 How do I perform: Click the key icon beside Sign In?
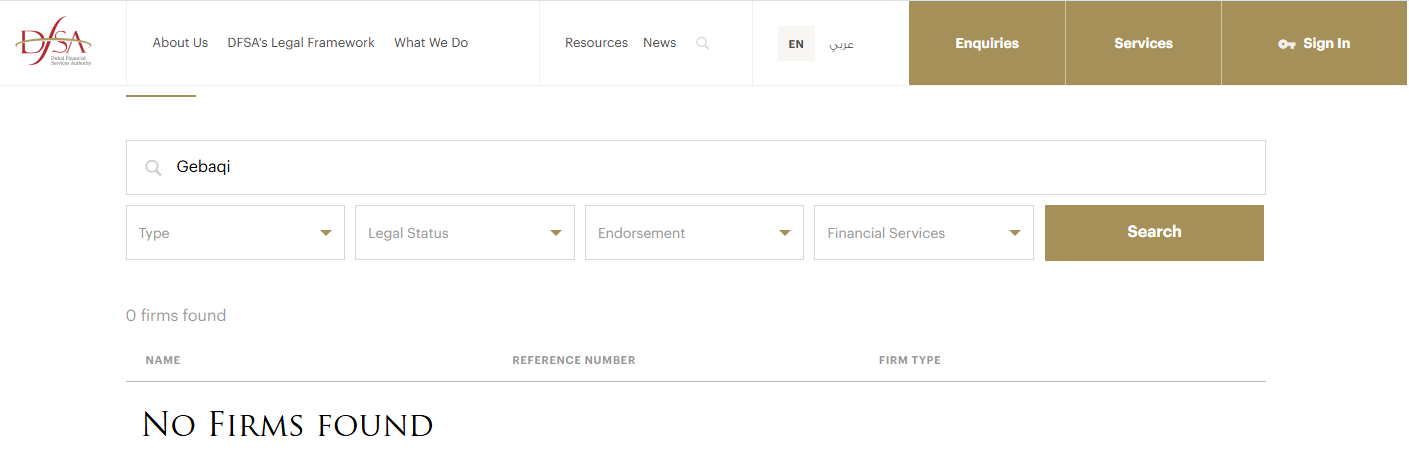[1287, 44]
